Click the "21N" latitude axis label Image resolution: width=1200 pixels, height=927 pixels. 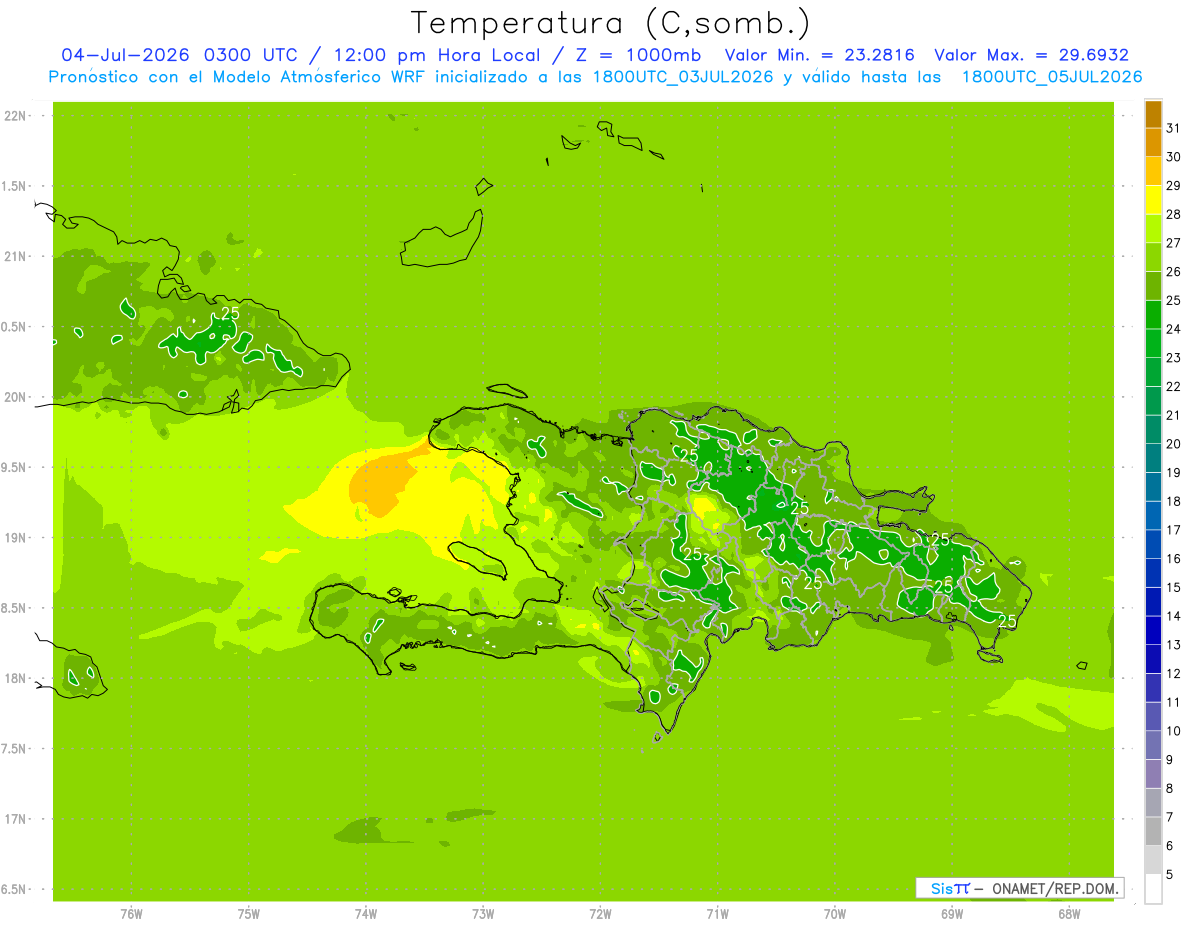pos(15,257)
